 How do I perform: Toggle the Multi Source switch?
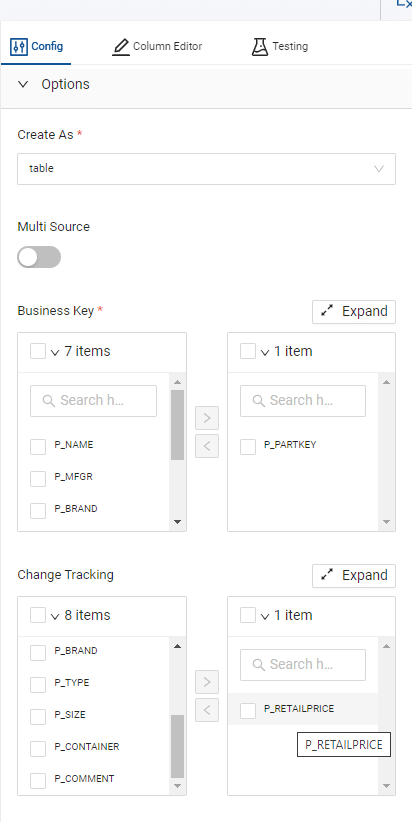39,257
